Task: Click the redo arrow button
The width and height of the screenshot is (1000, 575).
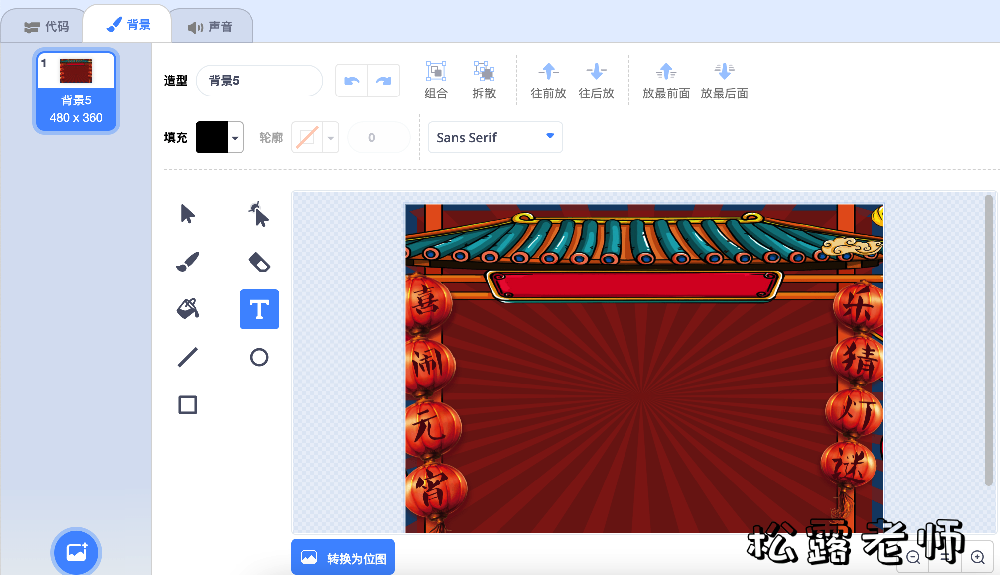Action: [383, 81]
